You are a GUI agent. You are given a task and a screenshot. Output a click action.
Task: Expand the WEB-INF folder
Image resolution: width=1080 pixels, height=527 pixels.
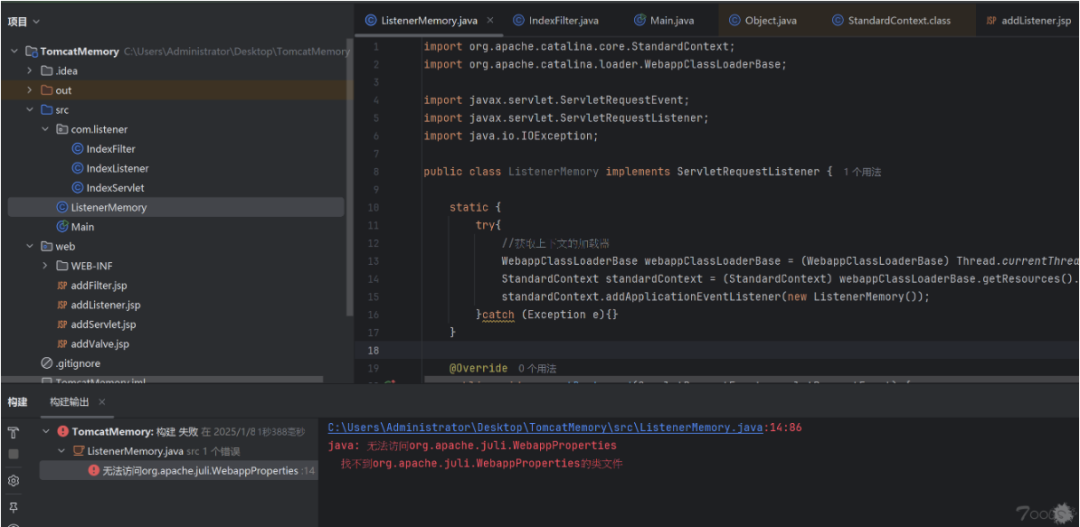[x=45, y=266]
